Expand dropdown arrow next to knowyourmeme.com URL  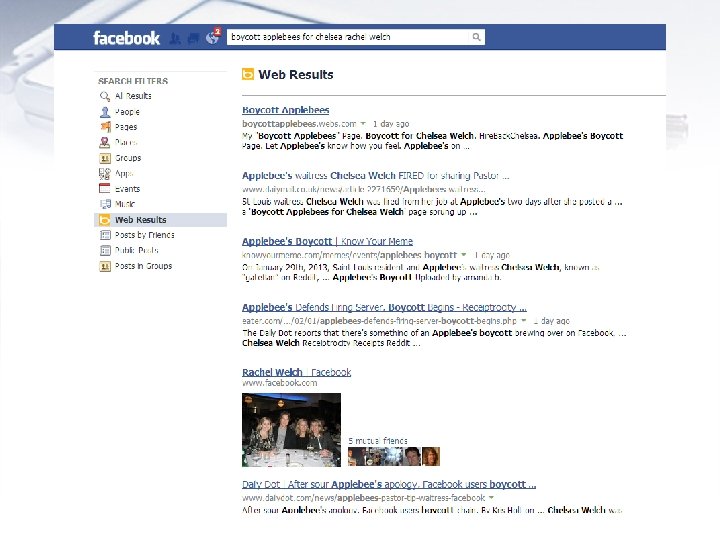[x=464, y=254]
